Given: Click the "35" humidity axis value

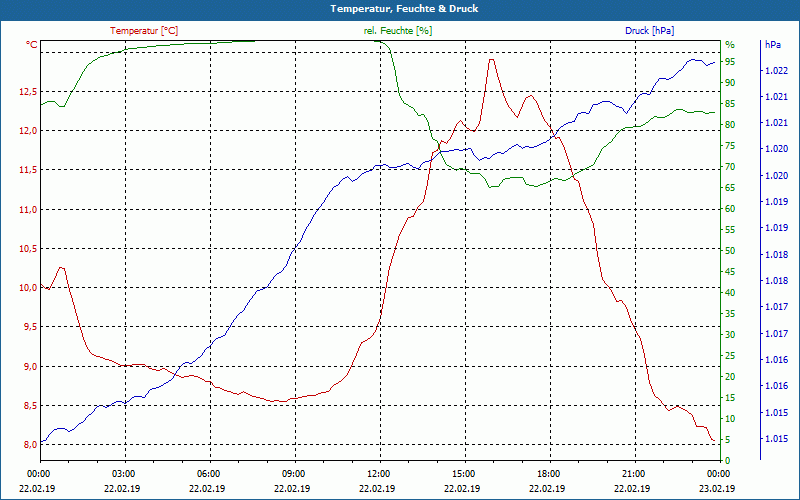Looking at the screenshot, I should [730, 314].
